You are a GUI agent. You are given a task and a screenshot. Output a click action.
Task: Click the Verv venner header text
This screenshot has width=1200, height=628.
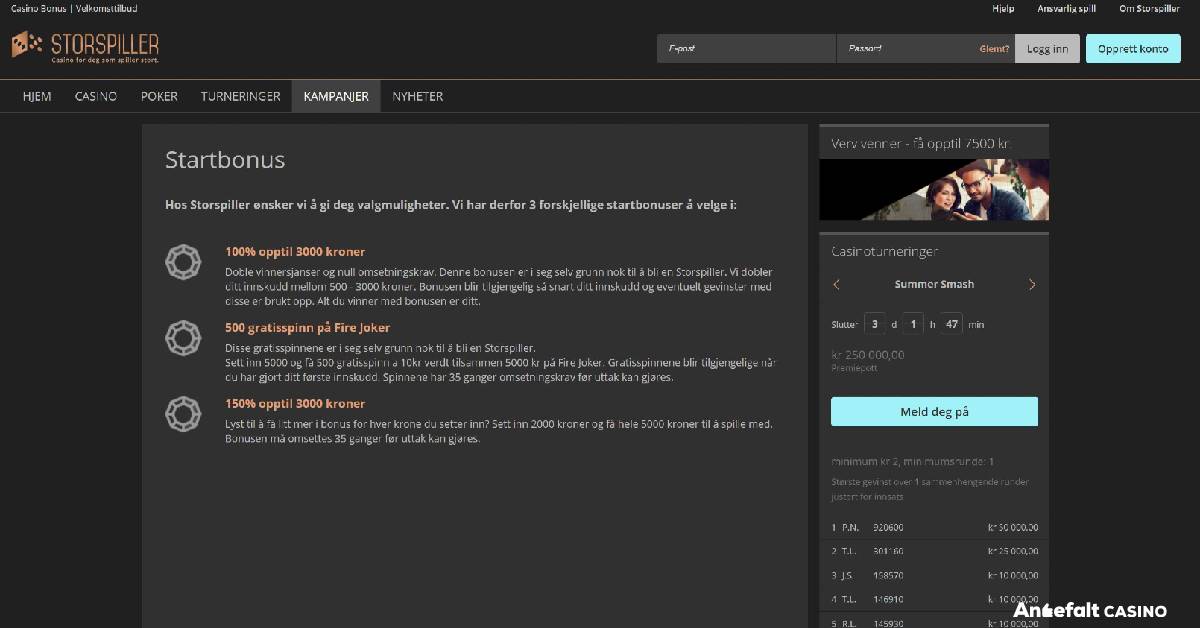click(921, 144)
